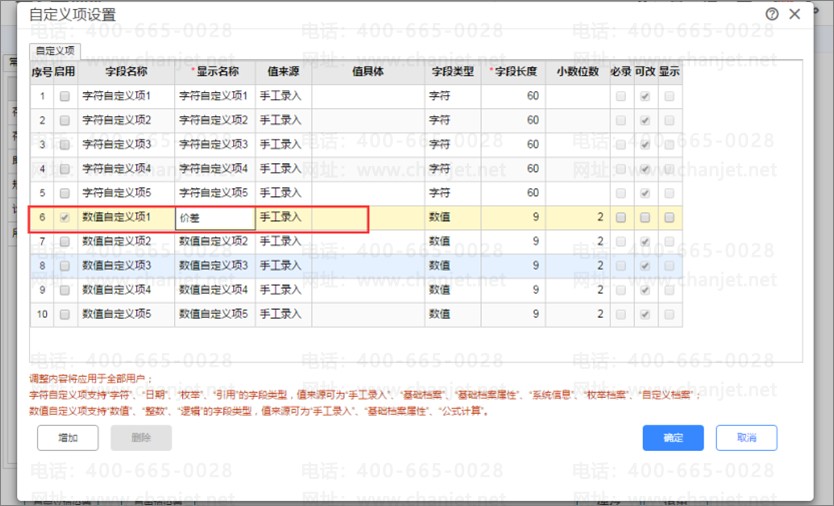
Task: Toggle 可改 for 数值自定义项5
Action: click(645, 314)
